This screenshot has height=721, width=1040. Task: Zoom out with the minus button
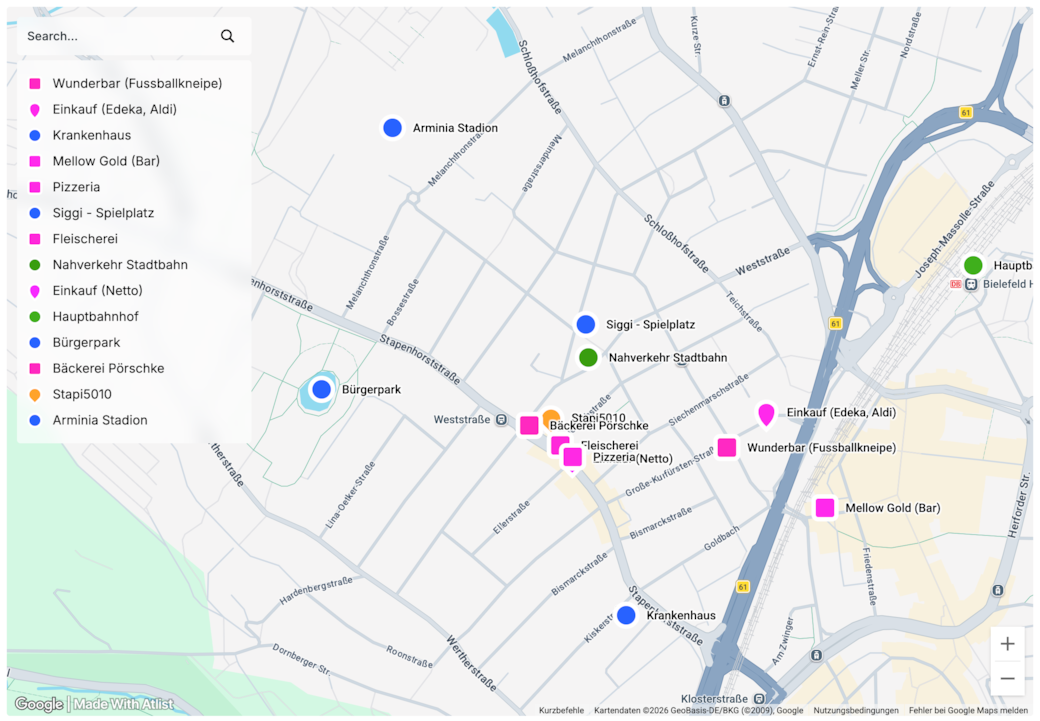1007,678
